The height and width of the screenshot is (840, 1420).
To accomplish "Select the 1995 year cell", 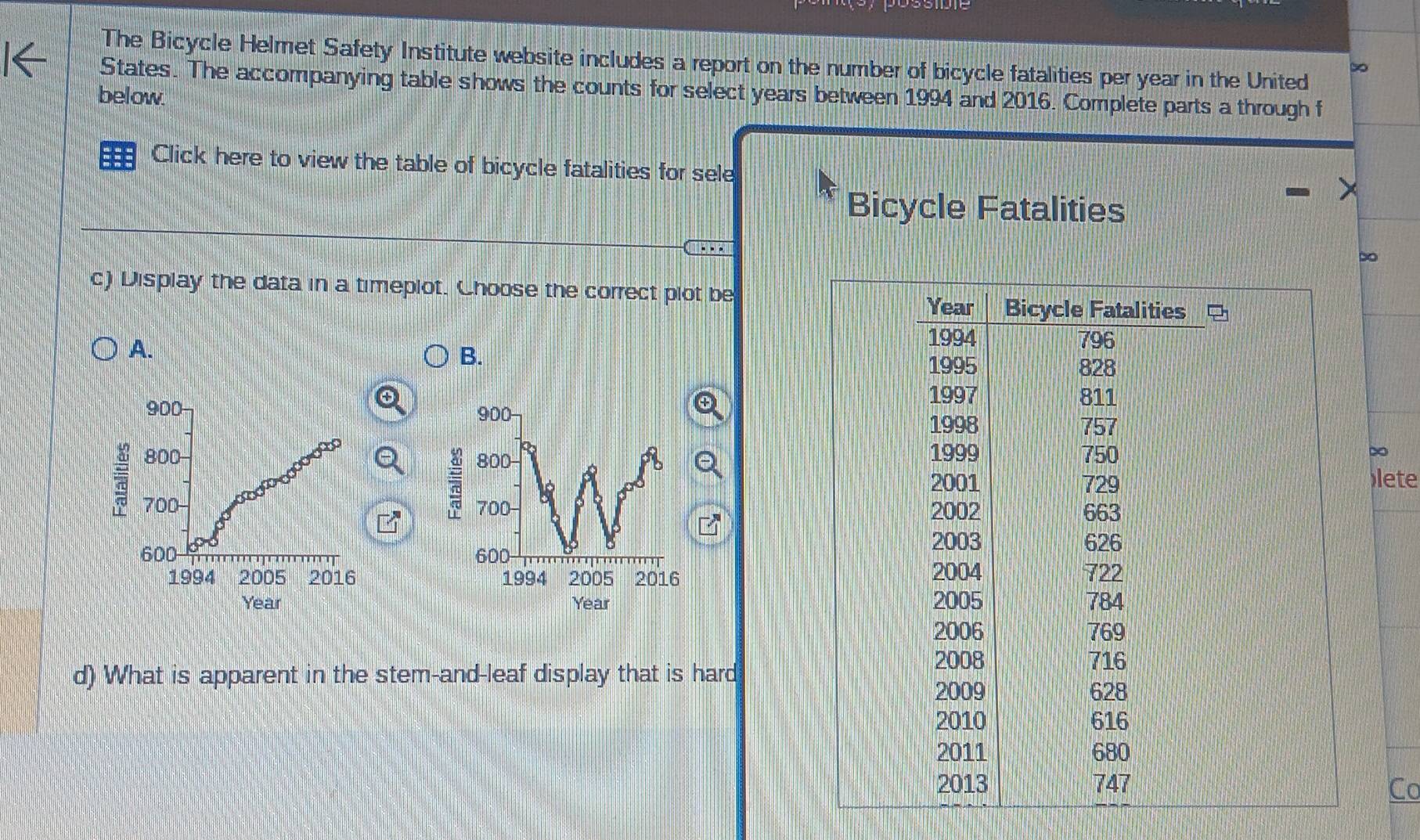I will (x=953, y=366).
